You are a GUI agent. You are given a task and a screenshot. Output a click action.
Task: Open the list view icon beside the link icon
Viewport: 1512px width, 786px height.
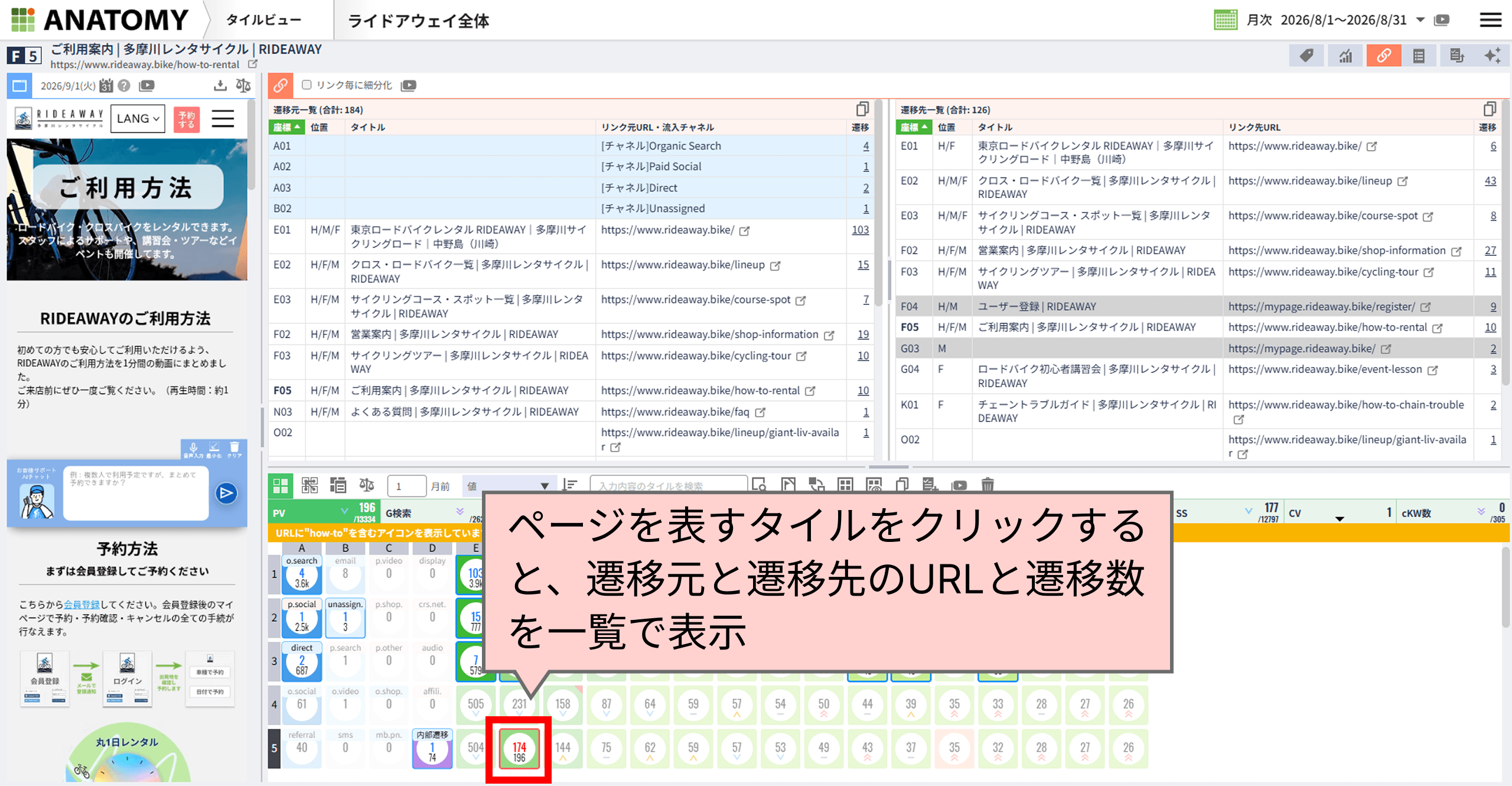1419,56
